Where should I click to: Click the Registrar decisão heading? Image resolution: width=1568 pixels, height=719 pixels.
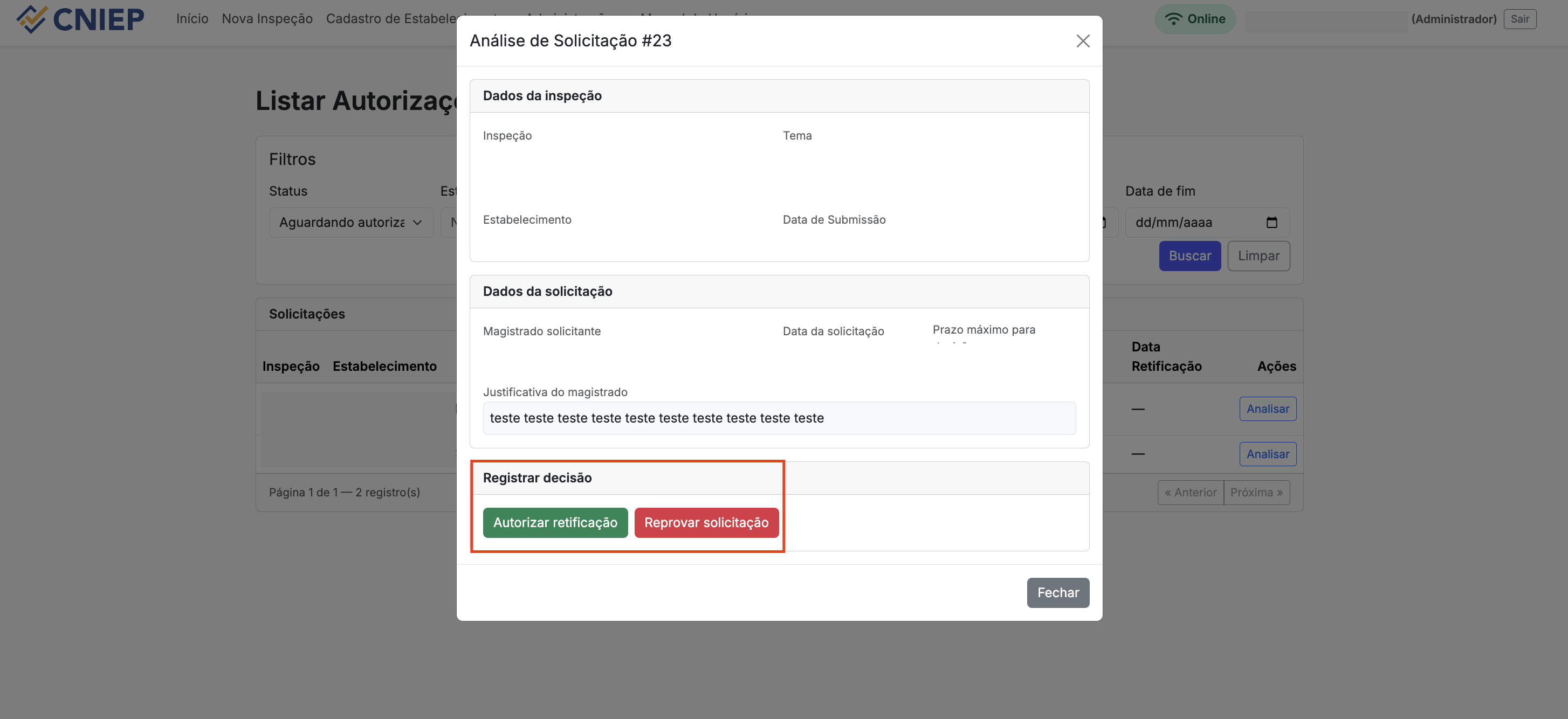tap(537, 478)
